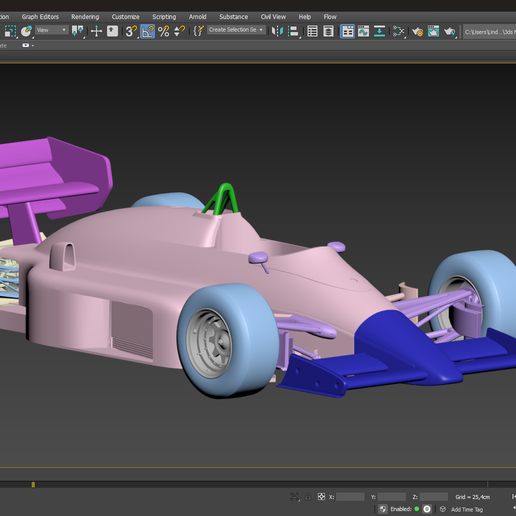The height and width of the screenshot is (516, 516).
Task: Click Select and Manipulate crosshair icon
Action: [x=96, y=31]
